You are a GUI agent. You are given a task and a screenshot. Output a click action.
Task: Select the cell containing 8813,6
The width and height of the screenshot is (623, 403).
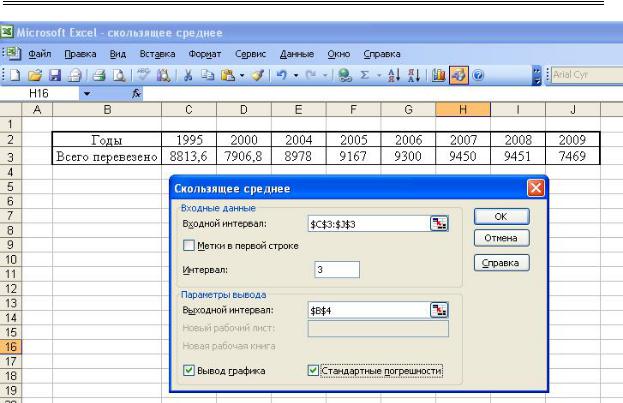pos(189,156)
